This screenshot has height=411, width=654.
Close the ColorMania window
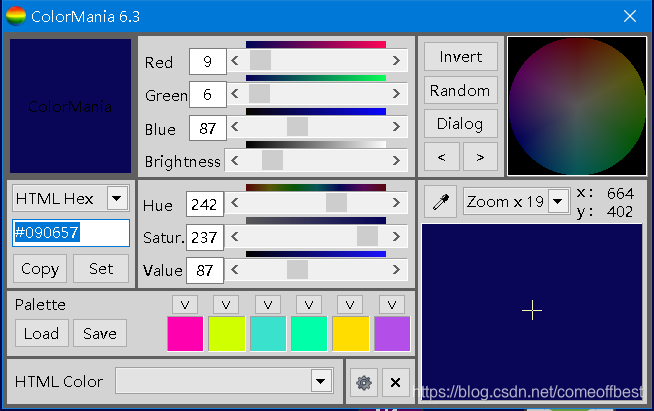coord(630,16)
